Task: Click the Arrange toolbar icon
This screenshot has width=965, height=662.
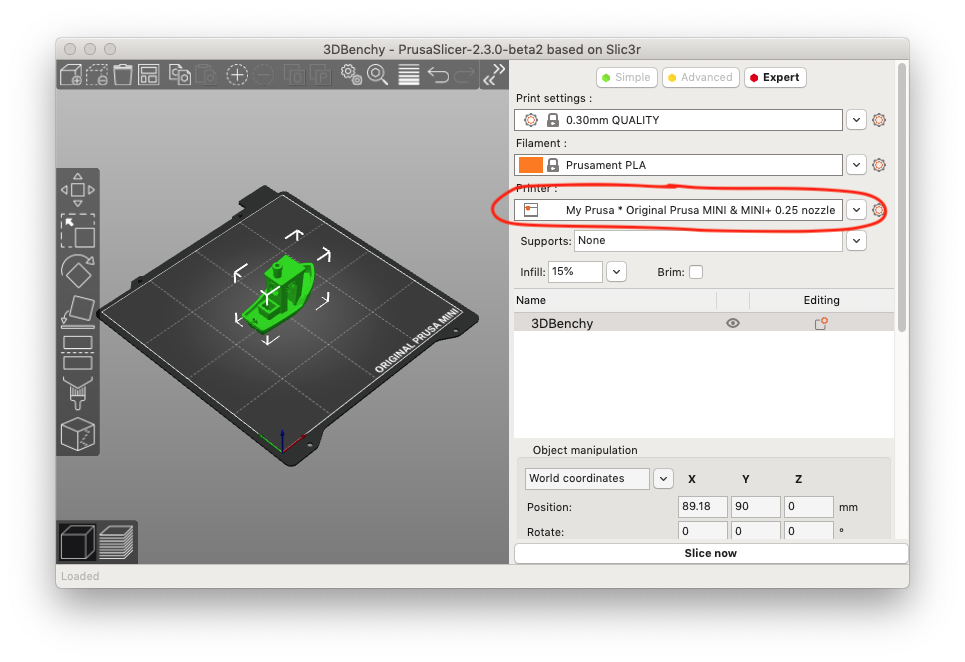Action: [147, 74]
